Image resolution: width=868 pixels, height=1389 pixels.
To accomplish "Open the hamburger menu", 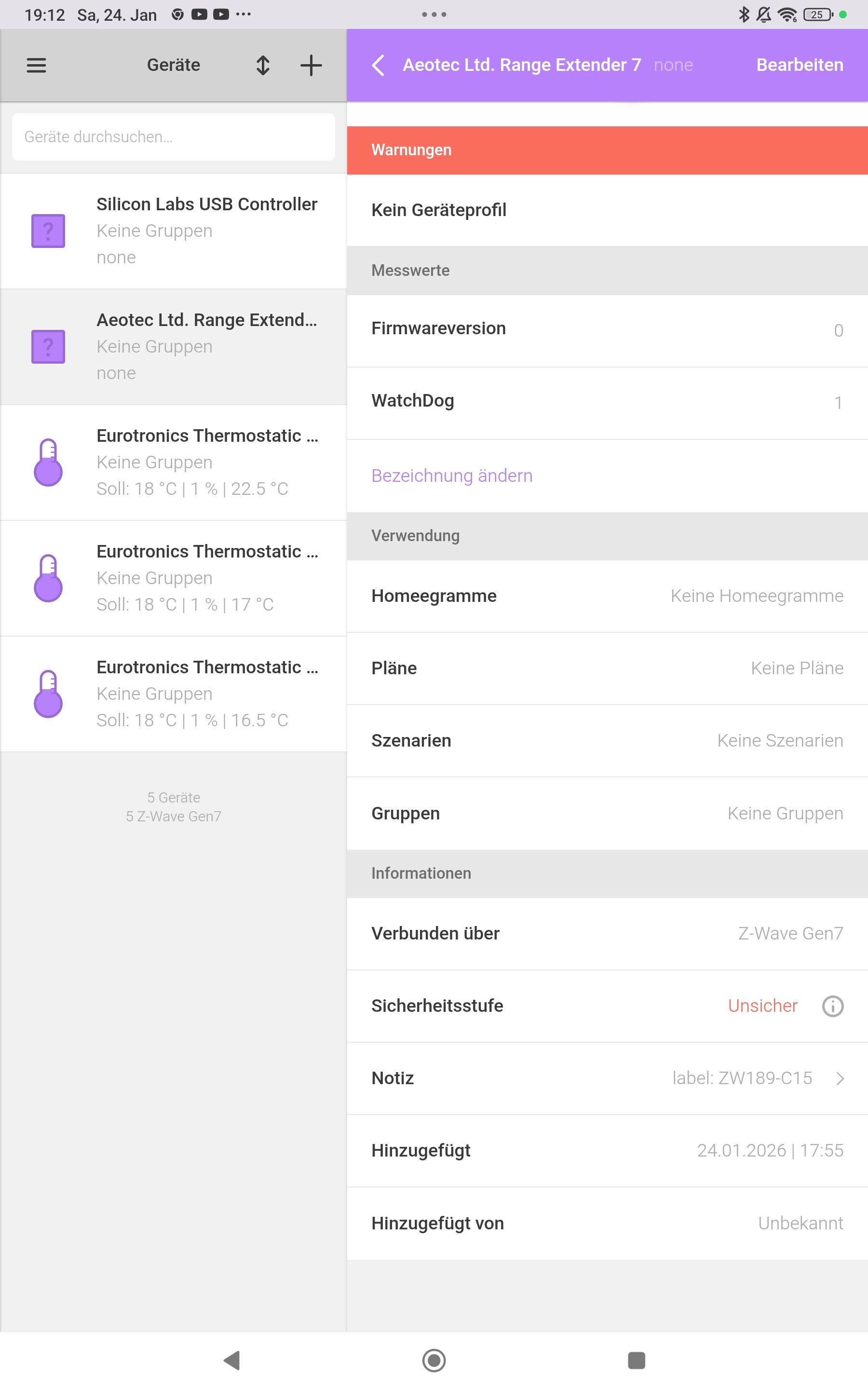I will tap(36, 65).
